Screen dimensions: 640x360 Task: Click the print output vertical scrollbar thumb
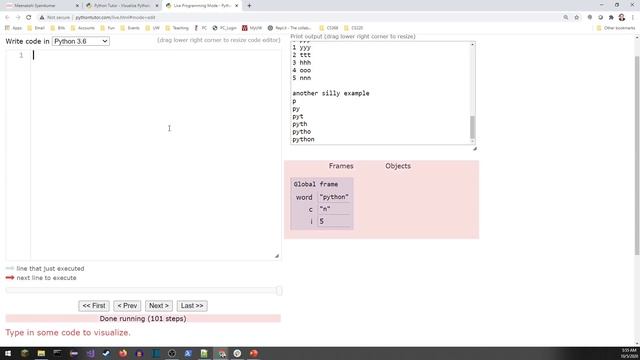click(473, 127)
